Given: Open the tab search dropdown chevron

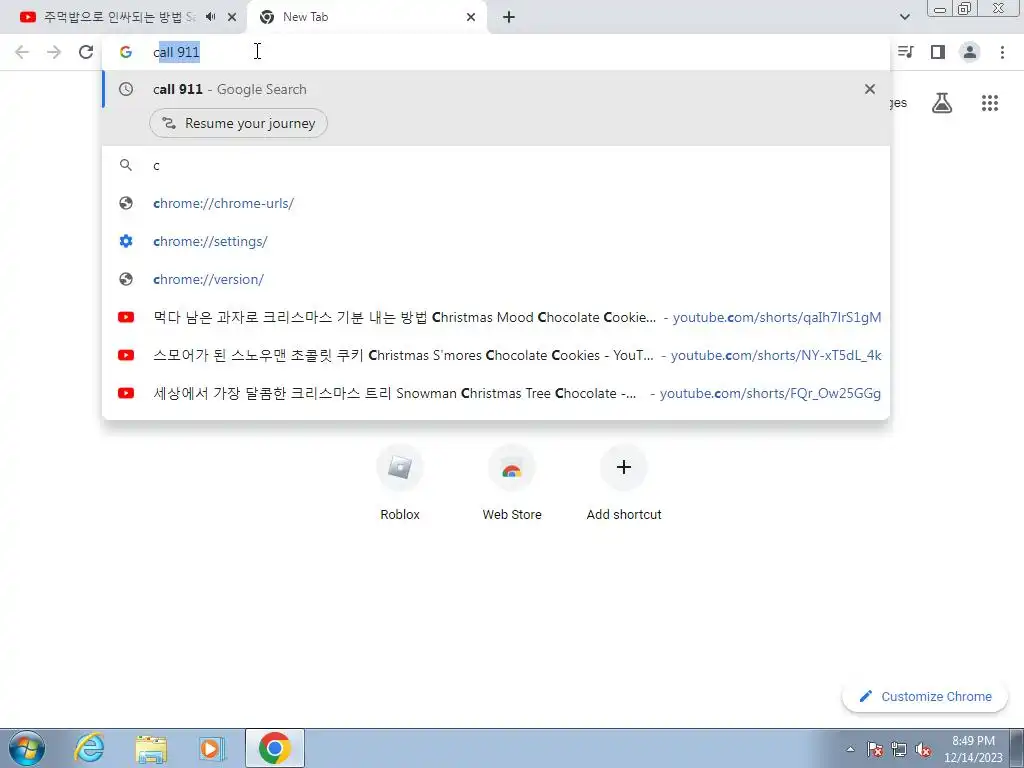Looking at the screenshot, I should coord(904,17).
